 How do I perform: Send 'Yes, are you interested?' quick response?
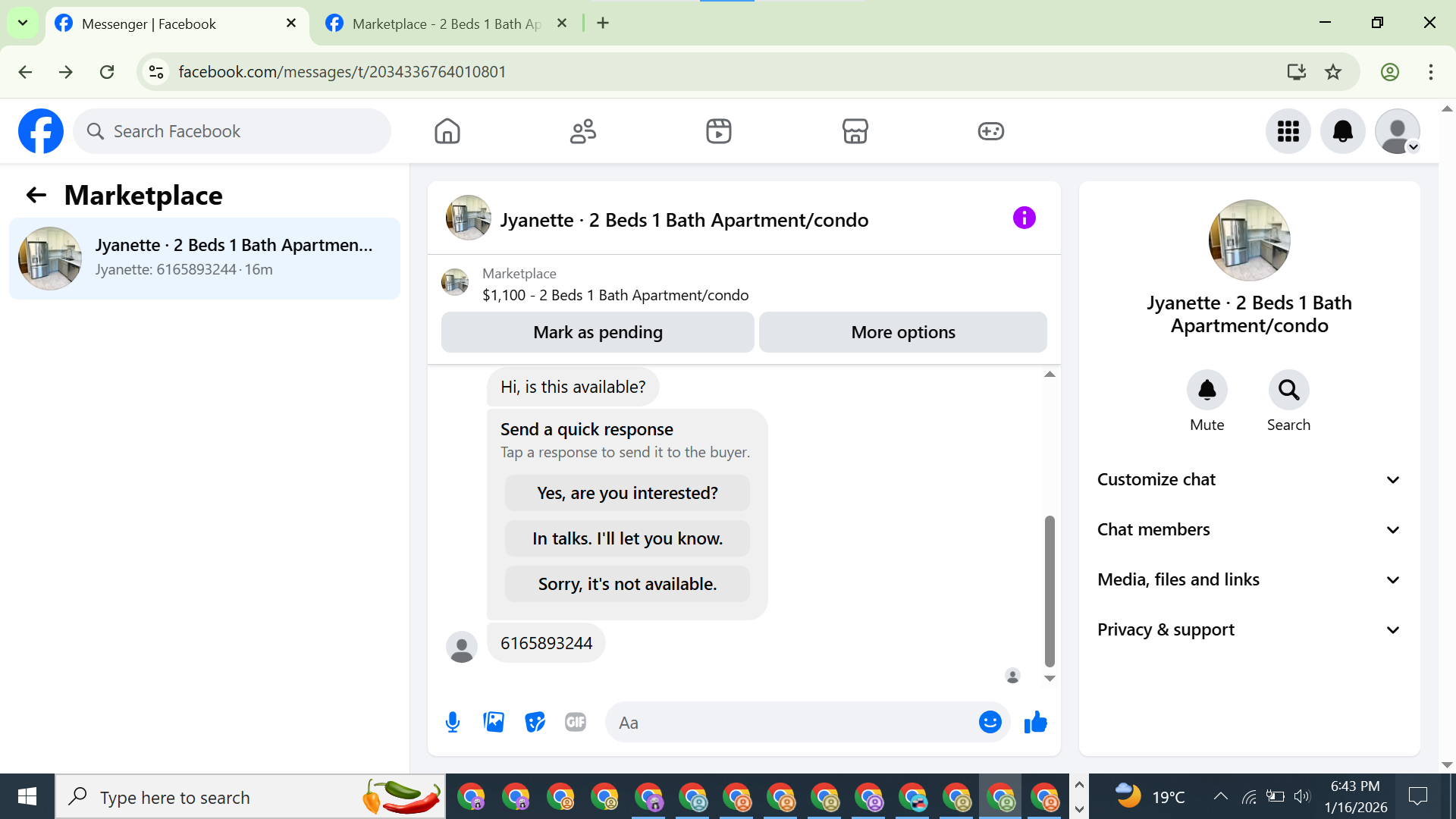tap(627, 493)
